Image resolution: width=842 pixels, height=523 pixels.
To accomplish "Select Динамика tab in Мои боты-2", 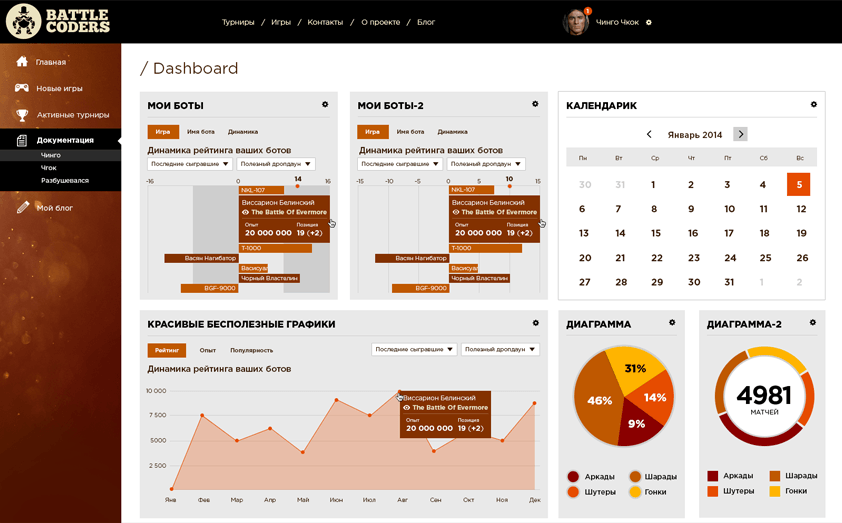I will (452, 132).
